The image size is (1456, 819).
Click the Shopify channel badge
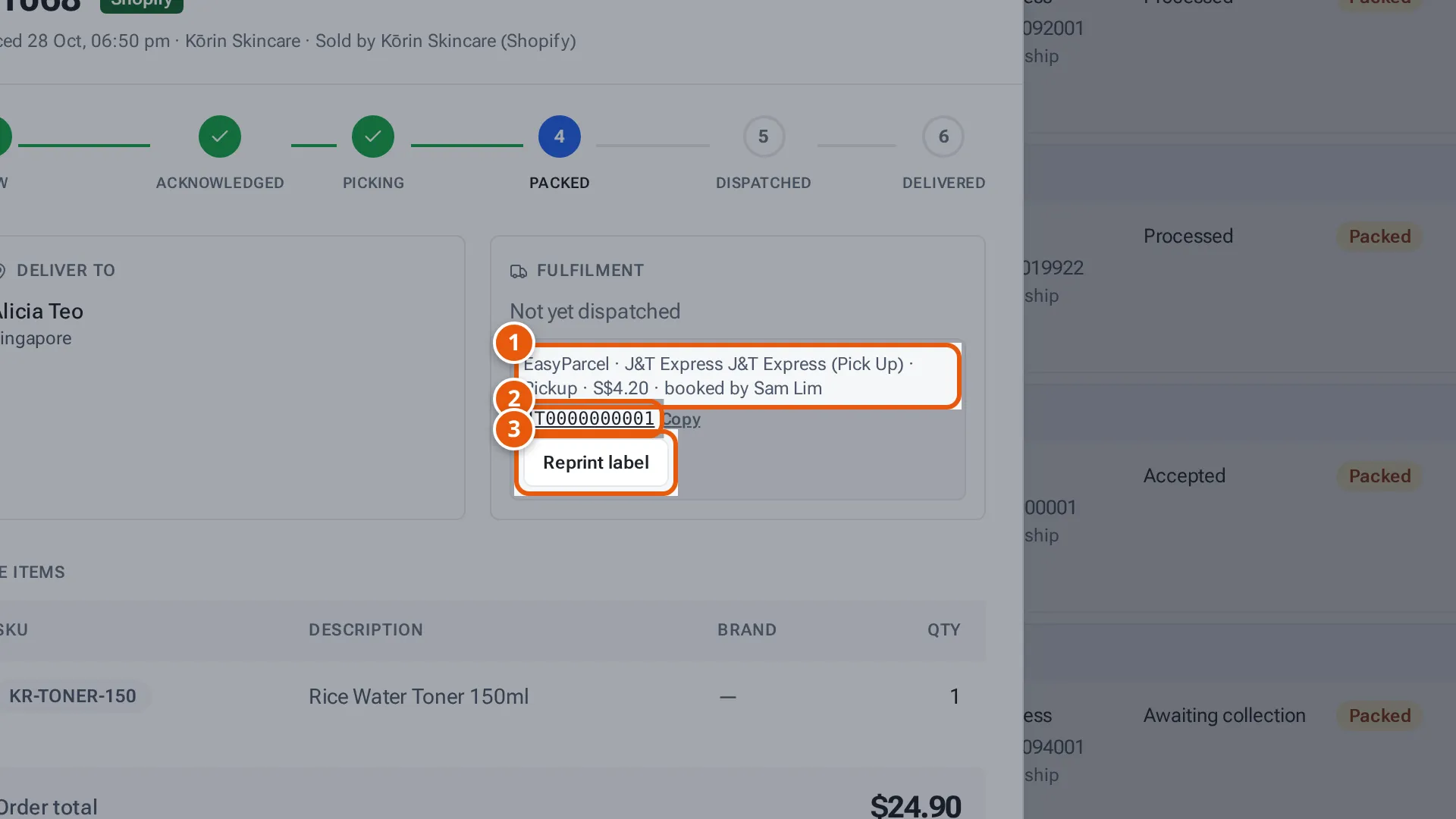(x=142, y=4)
